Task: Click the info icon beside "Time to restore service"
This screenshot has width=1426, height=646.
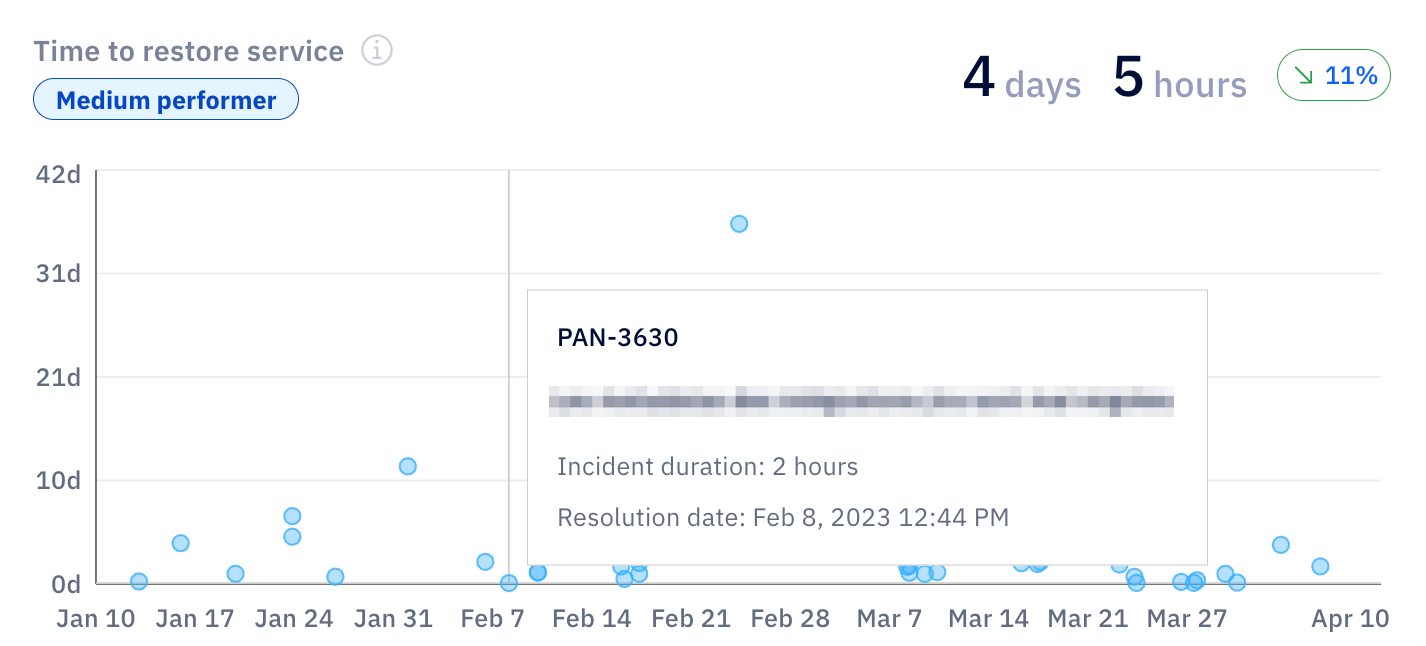Action: tap(377, 50)
